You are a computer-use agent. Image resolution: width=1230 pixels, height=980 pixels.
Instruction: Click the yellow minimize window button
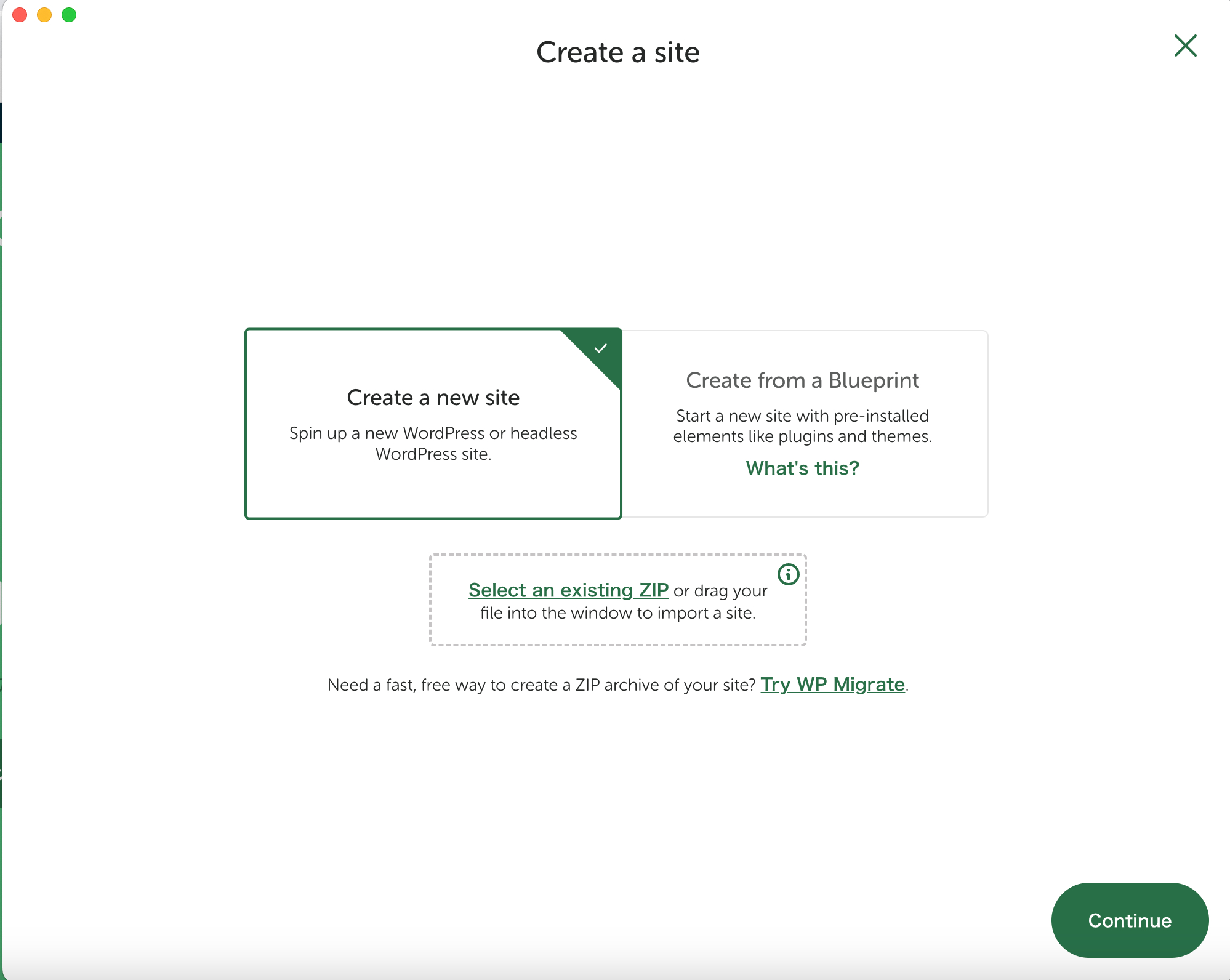pyautogui.click(x=44, y=15)
